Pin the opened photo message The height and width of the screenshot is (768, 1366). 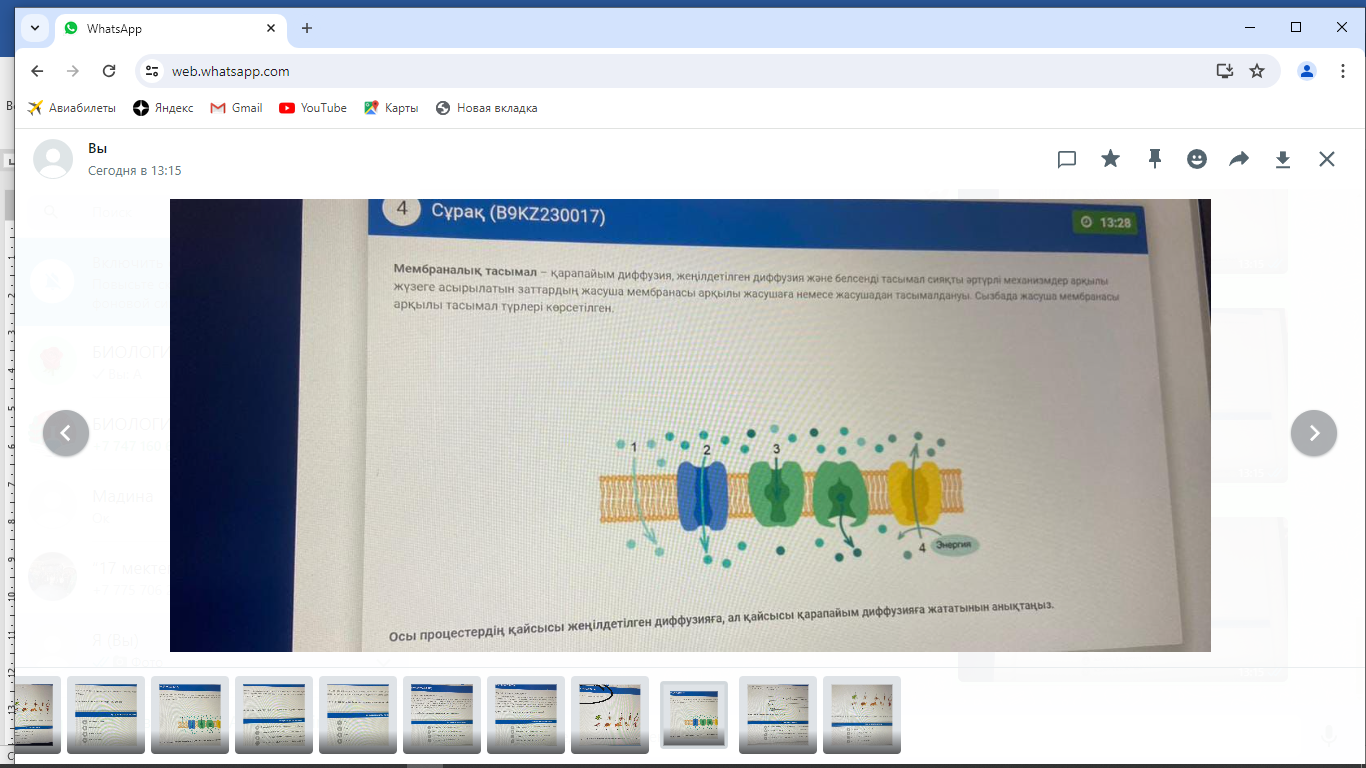[x=1155, y=159]
